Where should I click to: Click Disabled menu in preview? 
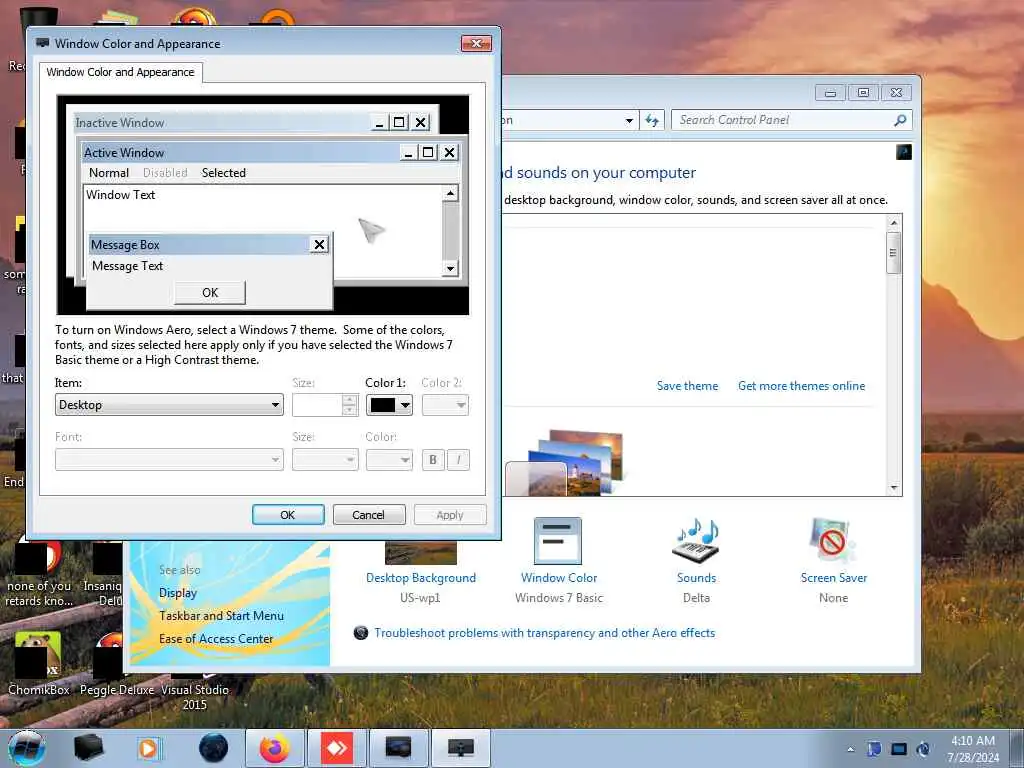click(x=165, y=172)
